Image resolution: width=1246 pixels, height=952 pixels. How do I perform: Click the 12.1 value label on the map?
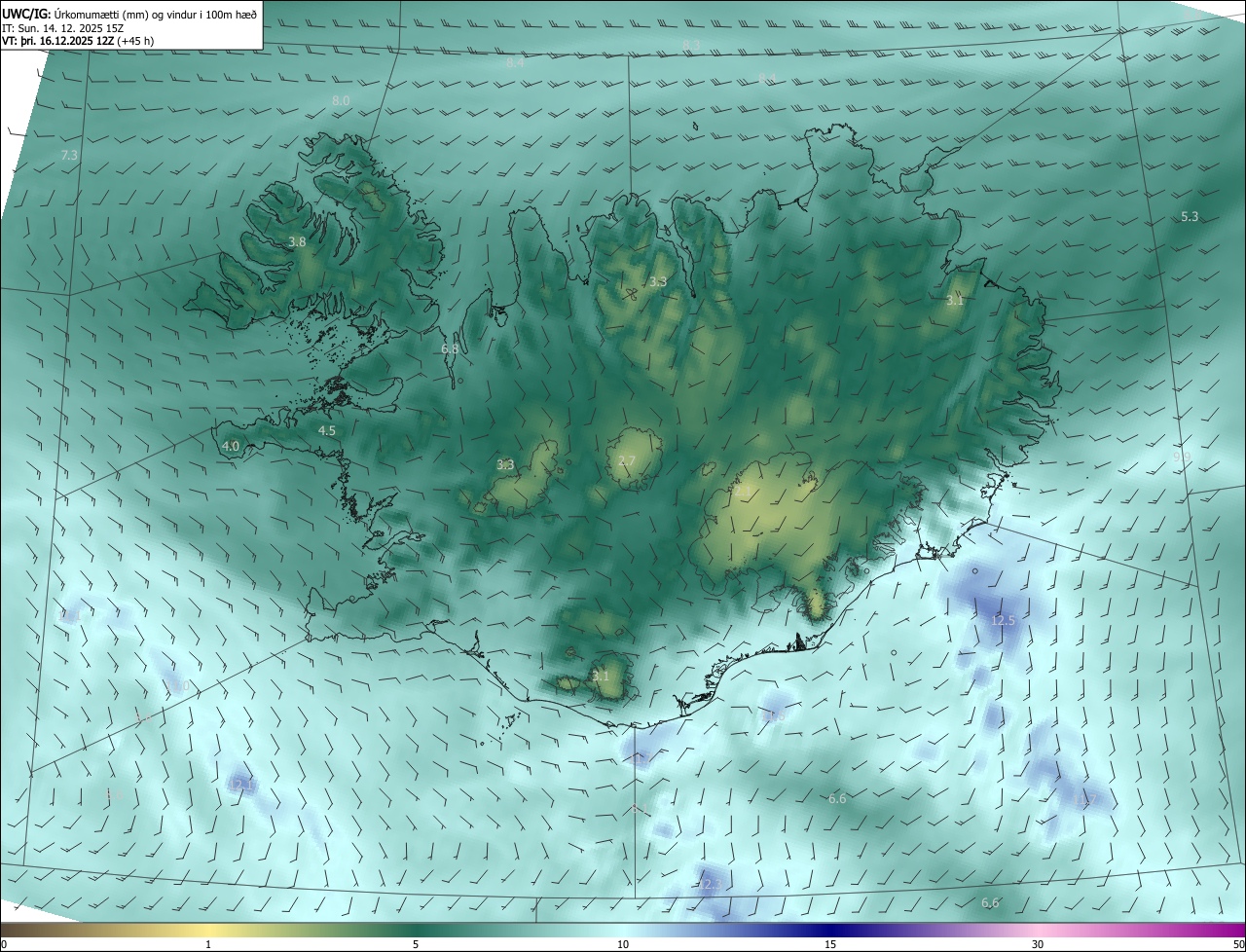pos(243,785)
